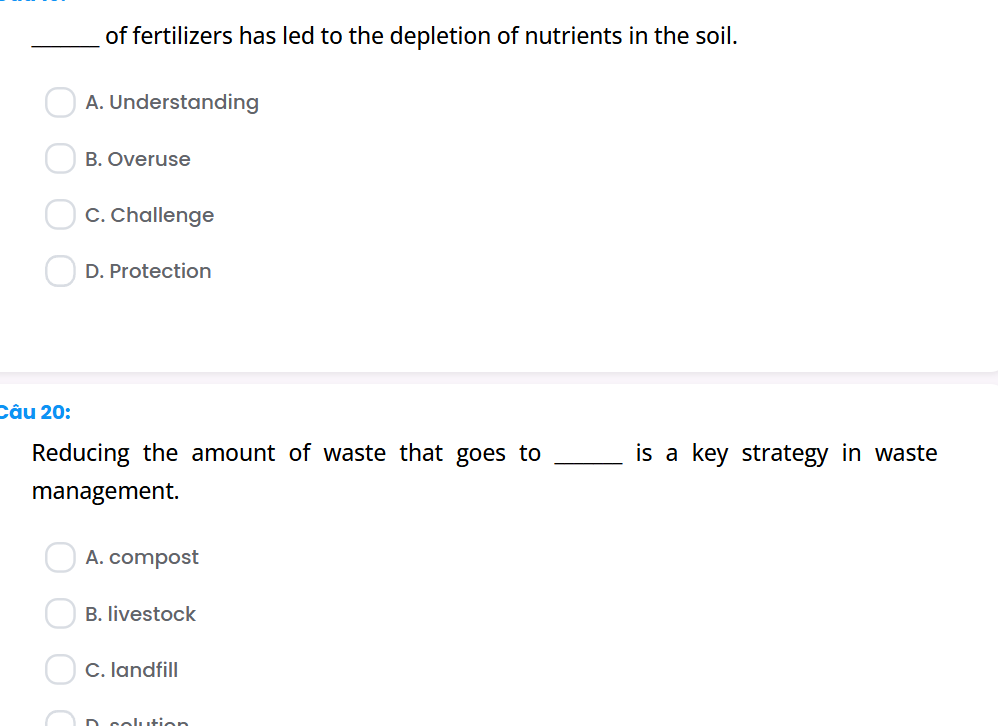Select radio button for answer D. Protection

pos(60,270)
